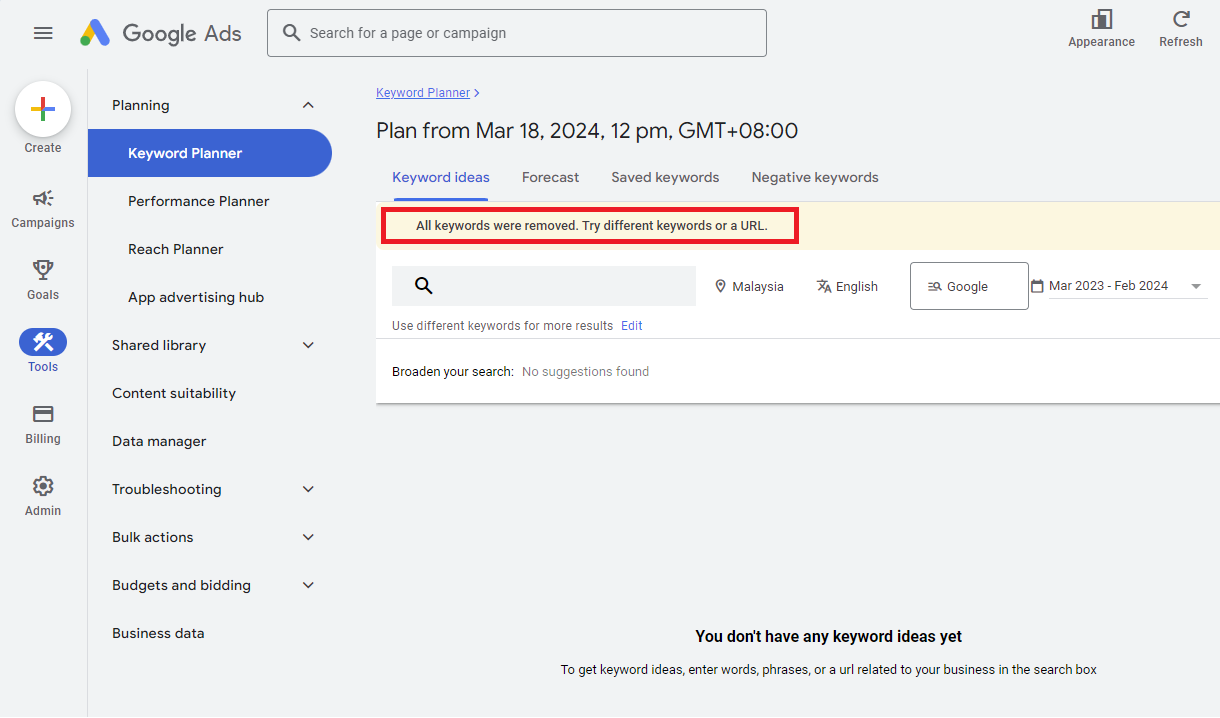Image resolution: width=1220 pixels, height=718 pixels.
Task: Expand the Troubleshooting section
Action: point(308,489)
